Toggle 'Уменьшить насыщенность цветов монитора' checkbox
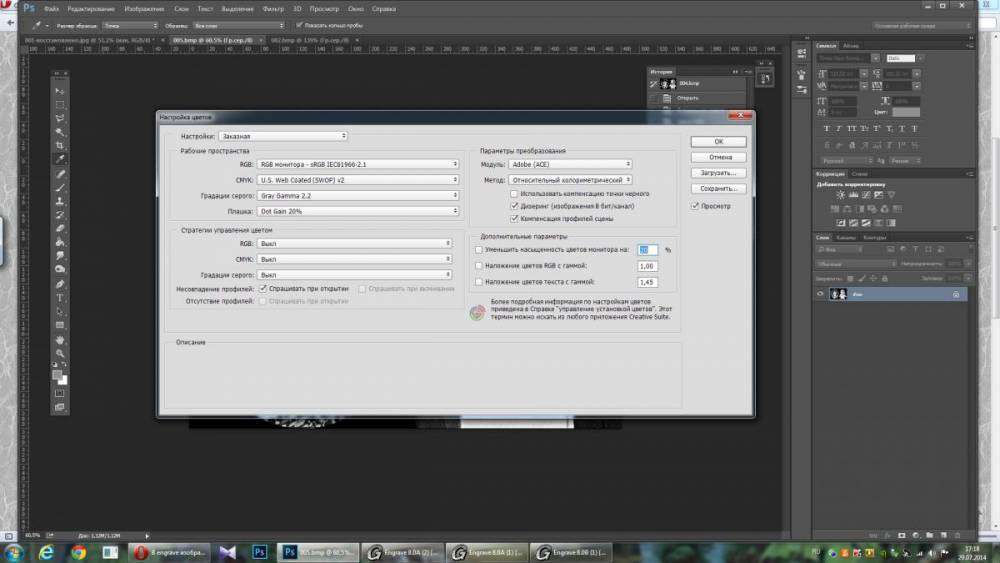 point(479,249)
